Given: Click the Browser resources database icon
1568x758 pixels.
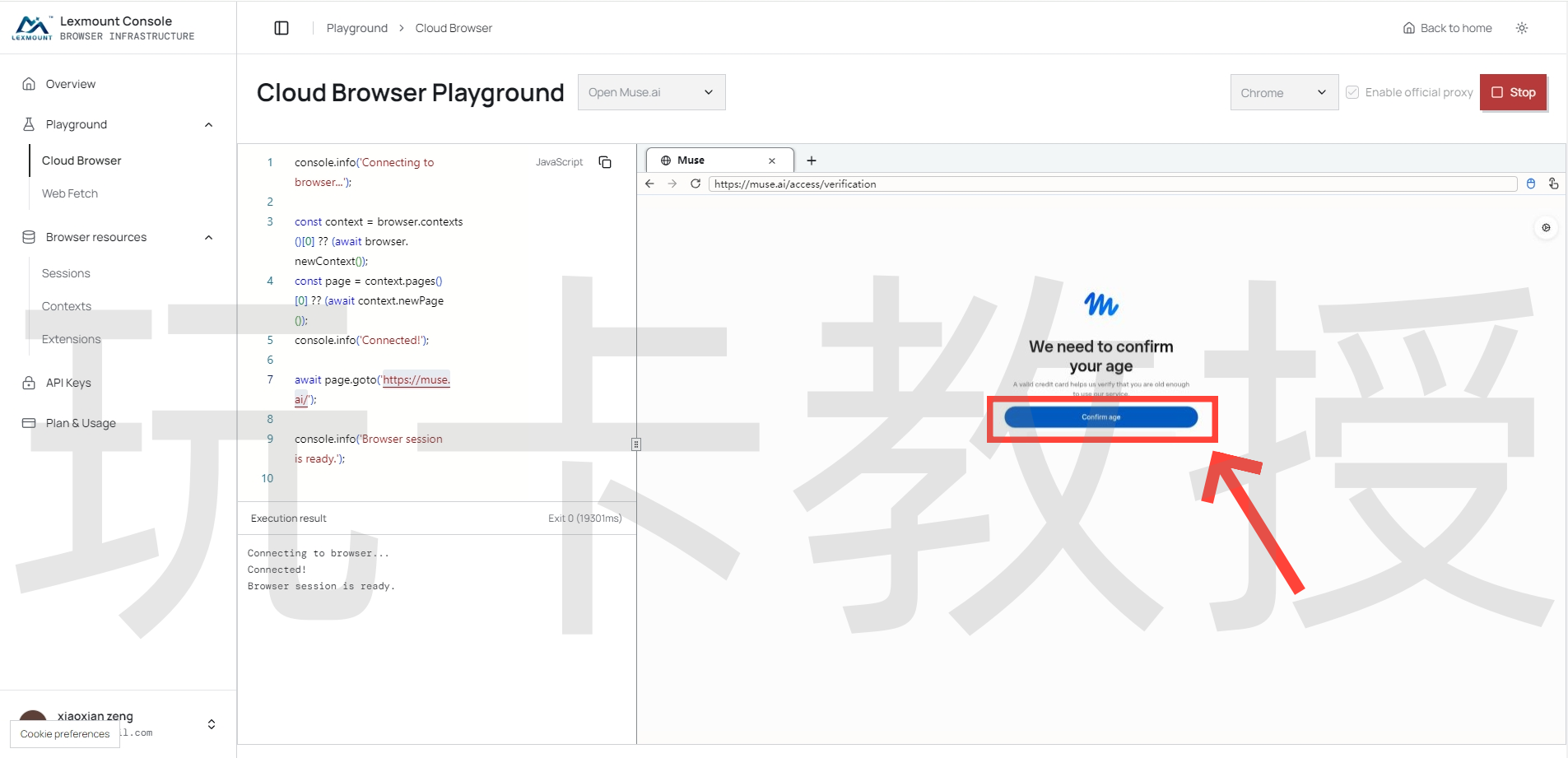Looking at the screenshot, I should point(29,237).
